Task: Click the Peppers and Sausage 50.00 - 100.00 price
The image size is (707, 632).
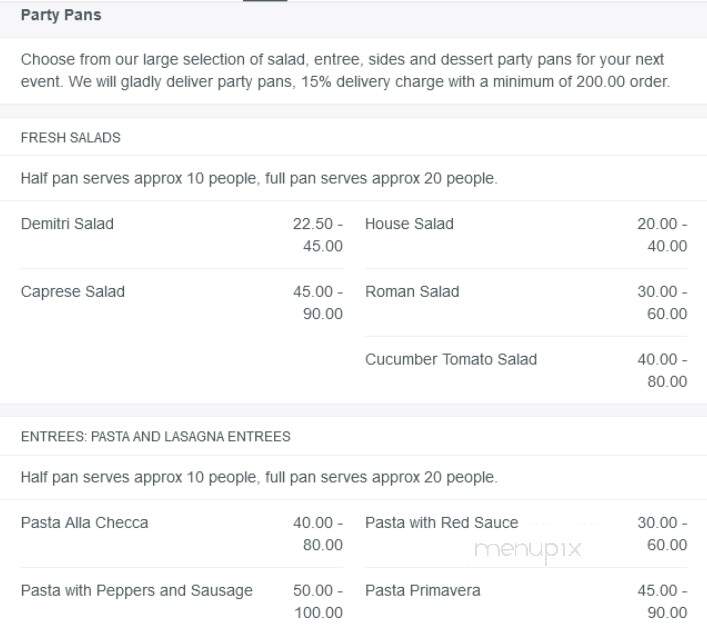Action: click(x=318, y=602)
